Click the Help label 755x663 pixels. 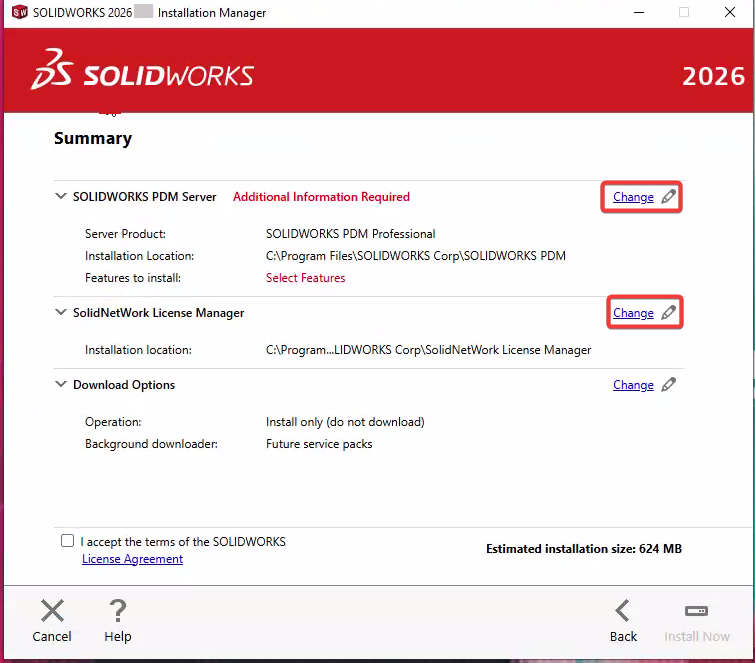pos(117,637)
